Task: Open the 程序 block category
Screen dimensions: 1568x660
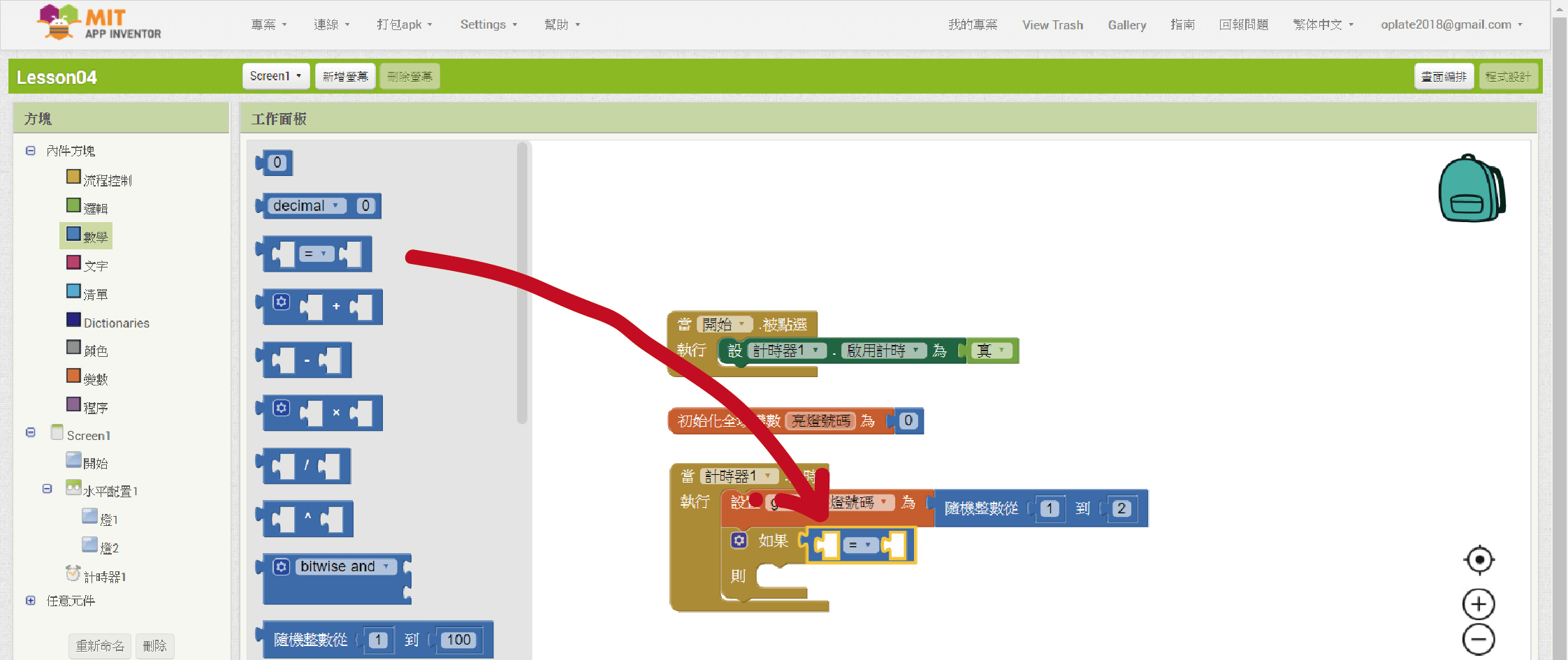Action: (87, 407)
